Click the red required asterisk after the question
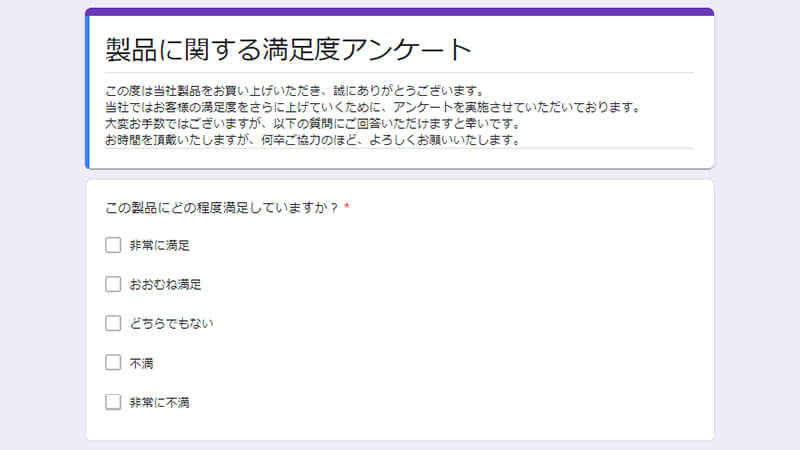 click(x=347, y=207)
